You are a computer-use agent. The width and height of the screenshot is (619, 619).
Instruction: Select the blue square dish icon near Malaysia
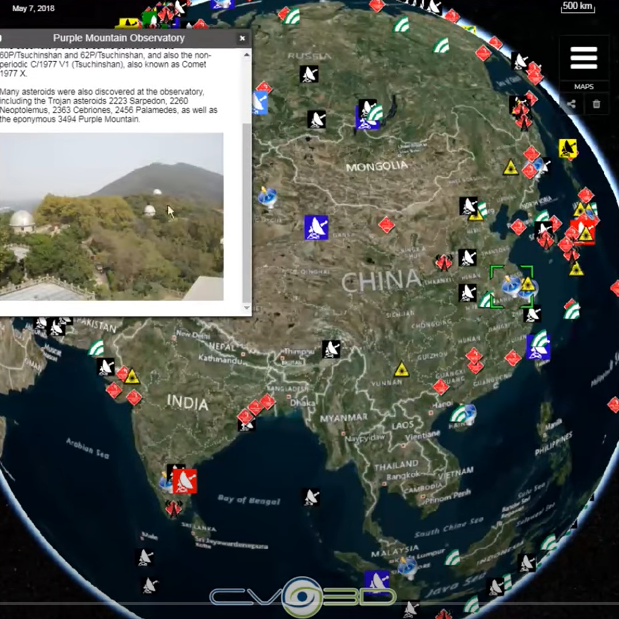pyautogui.click(x=377, y=582)
